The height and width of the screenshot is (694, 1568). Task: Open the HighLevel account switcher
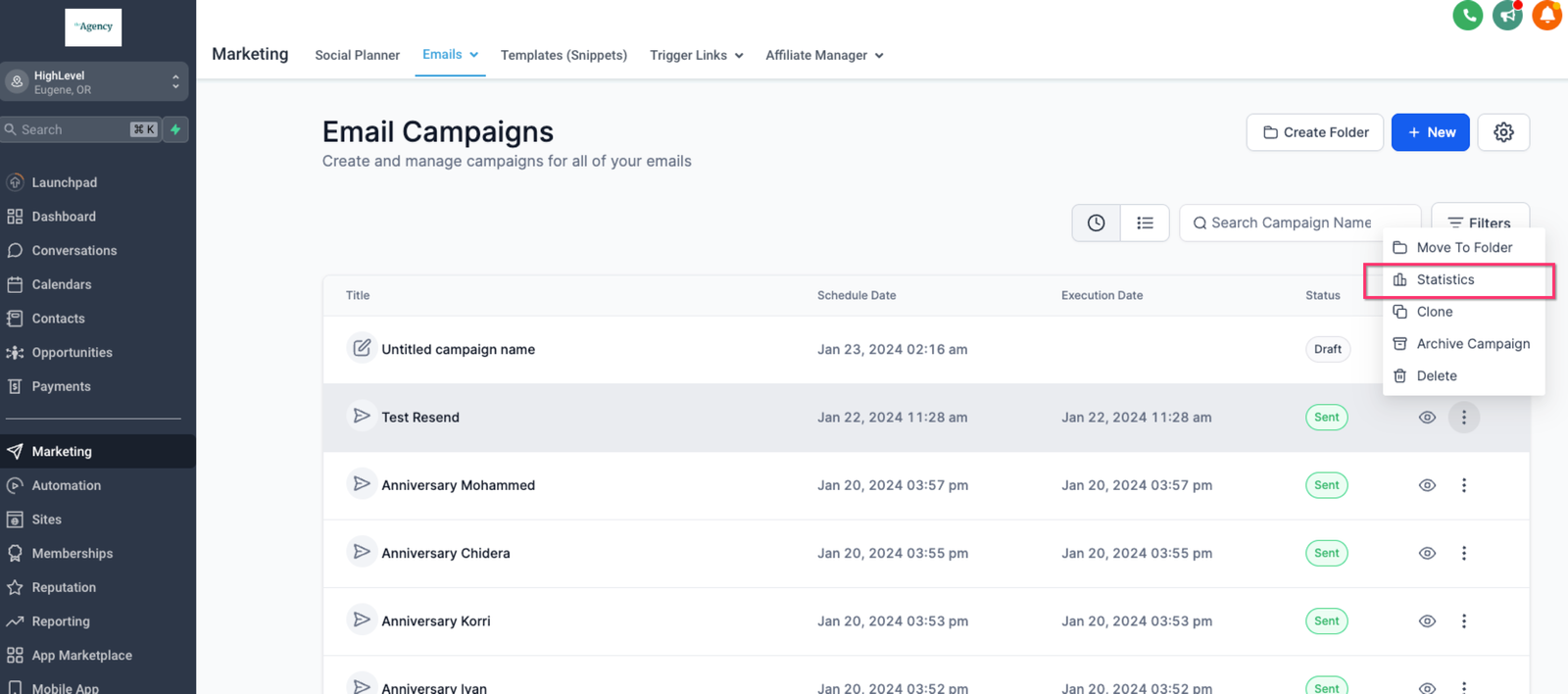[95, 82]
